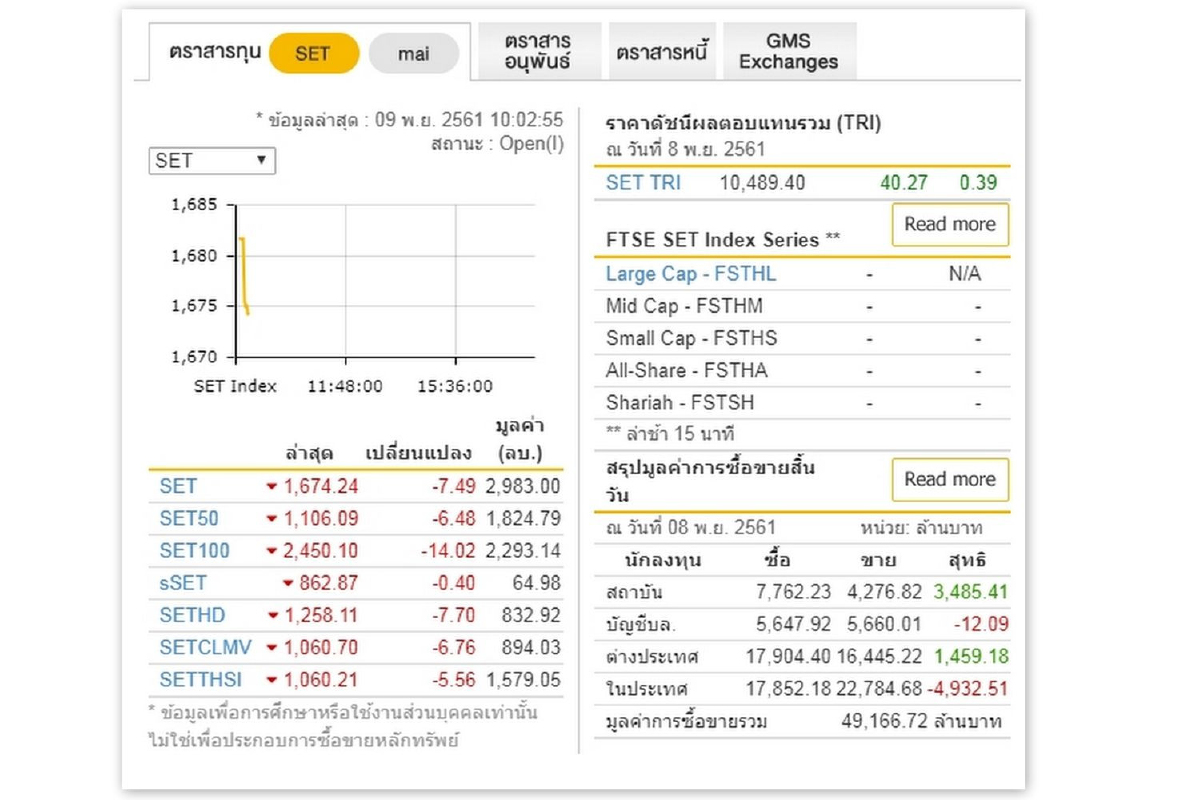Click the red down arrow beside 862.87
This screenshot has width=1200, height=800.
point(288,584)
